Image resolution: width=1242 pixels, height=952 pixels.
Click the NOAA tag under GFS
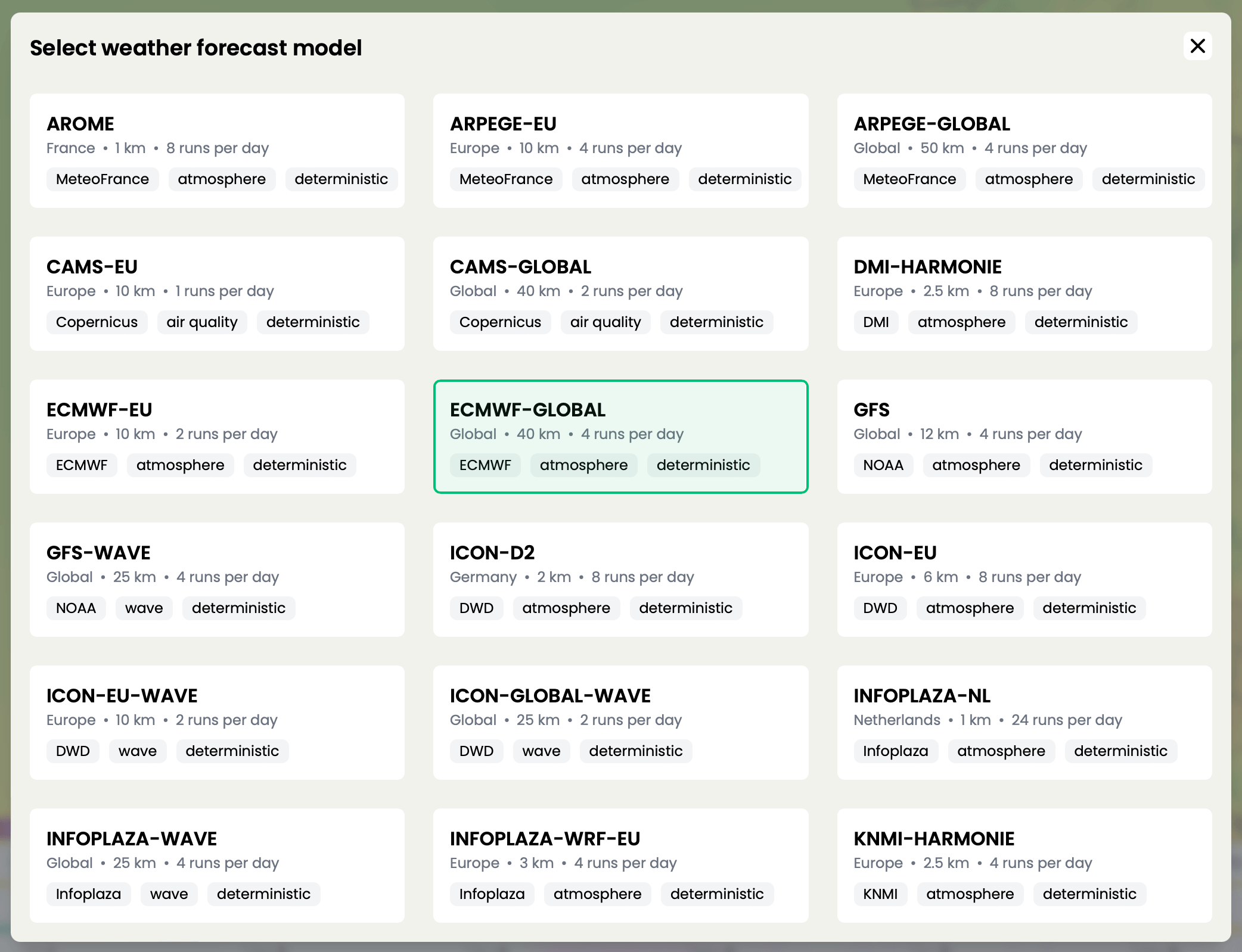(884, 465)
